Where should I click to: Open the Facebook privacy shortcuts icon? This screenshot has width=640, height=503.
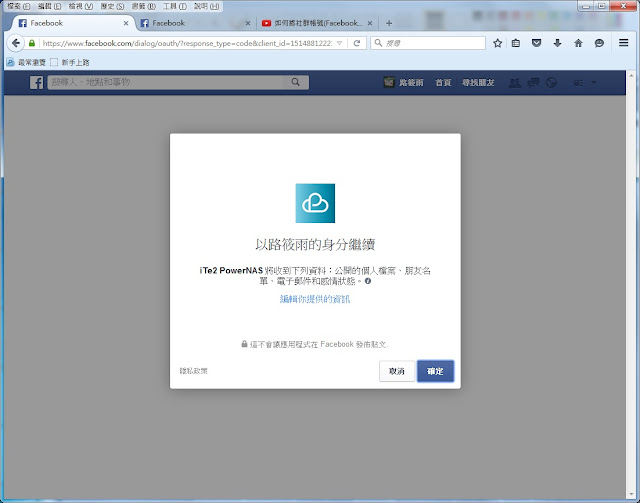click(578, 82)
